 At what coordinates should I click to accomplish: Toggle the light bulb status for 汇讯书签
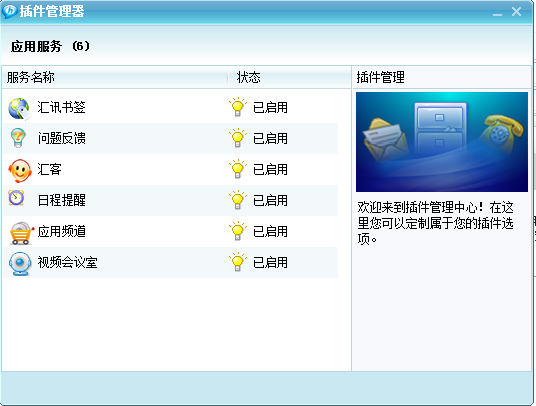238,107
